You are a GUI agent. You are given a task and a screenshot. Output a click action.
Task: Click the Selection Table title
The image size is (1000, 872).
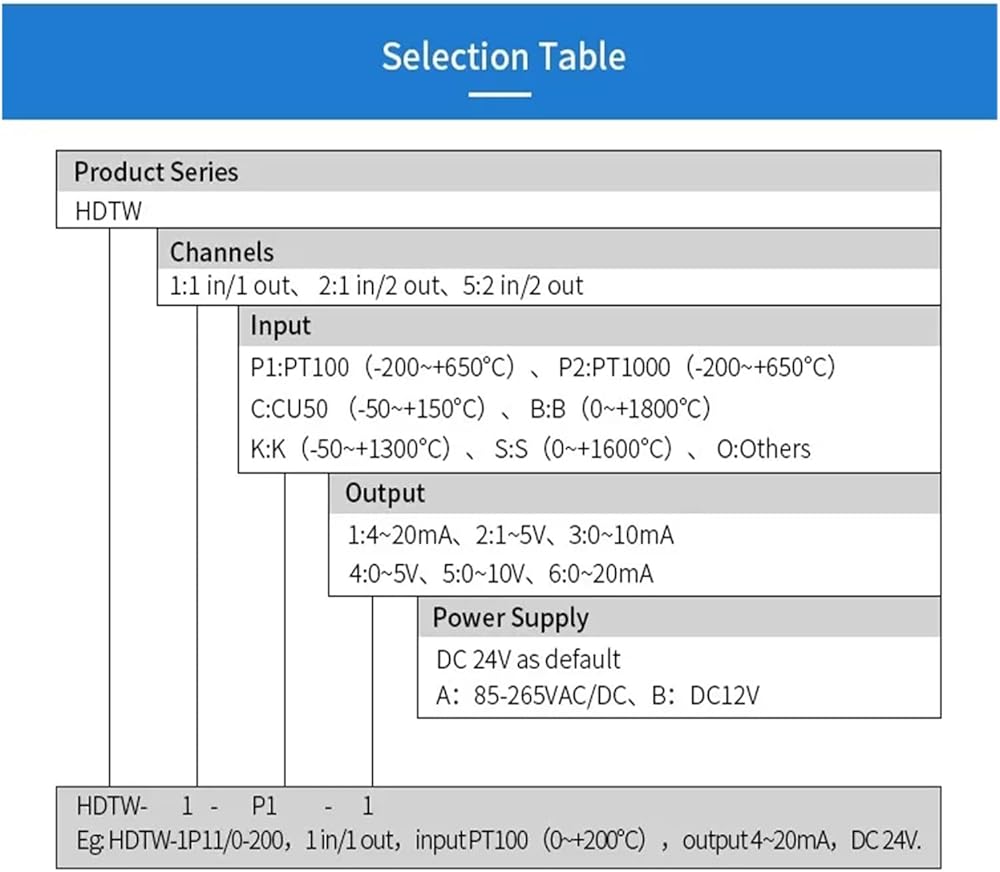point(503,56)
